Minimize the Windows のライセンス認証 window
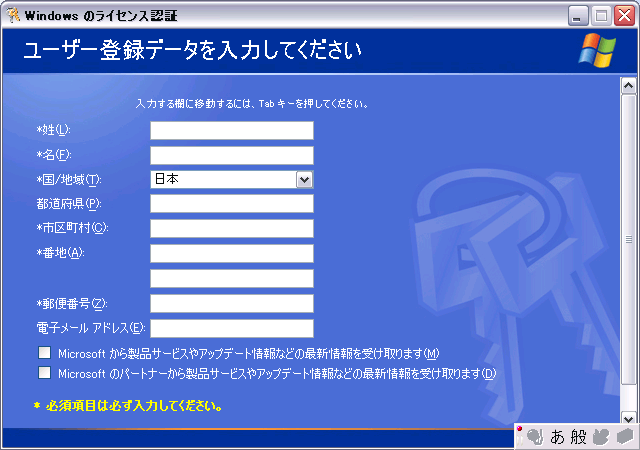This screenshot has height=450, width=640. pyautogui.click(x=577, y=16)
